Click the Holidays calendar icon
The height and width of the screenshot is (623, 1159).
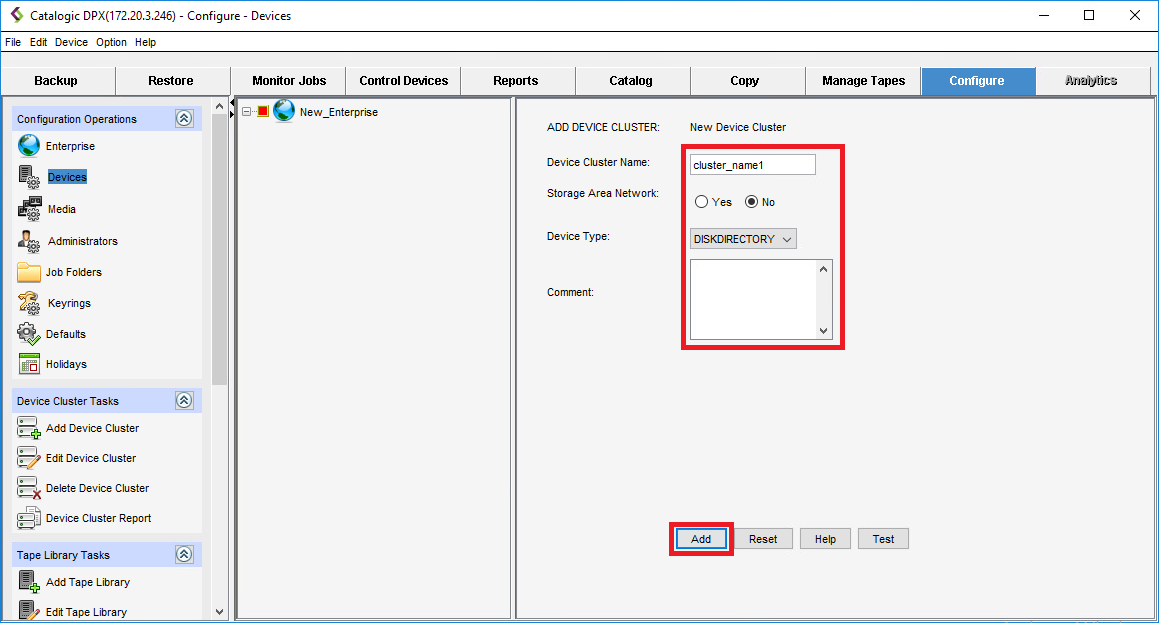[x=29, y=364]
